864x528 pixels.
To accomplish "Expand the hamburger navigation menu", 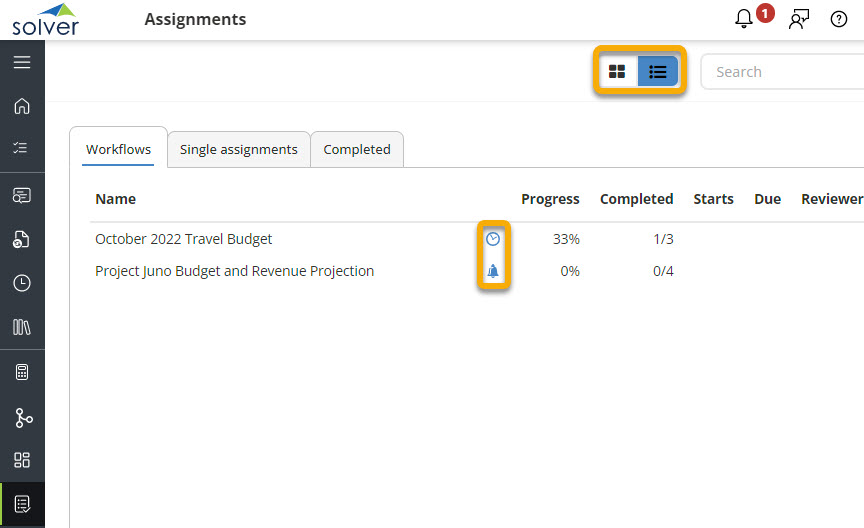I will [22, 62].
